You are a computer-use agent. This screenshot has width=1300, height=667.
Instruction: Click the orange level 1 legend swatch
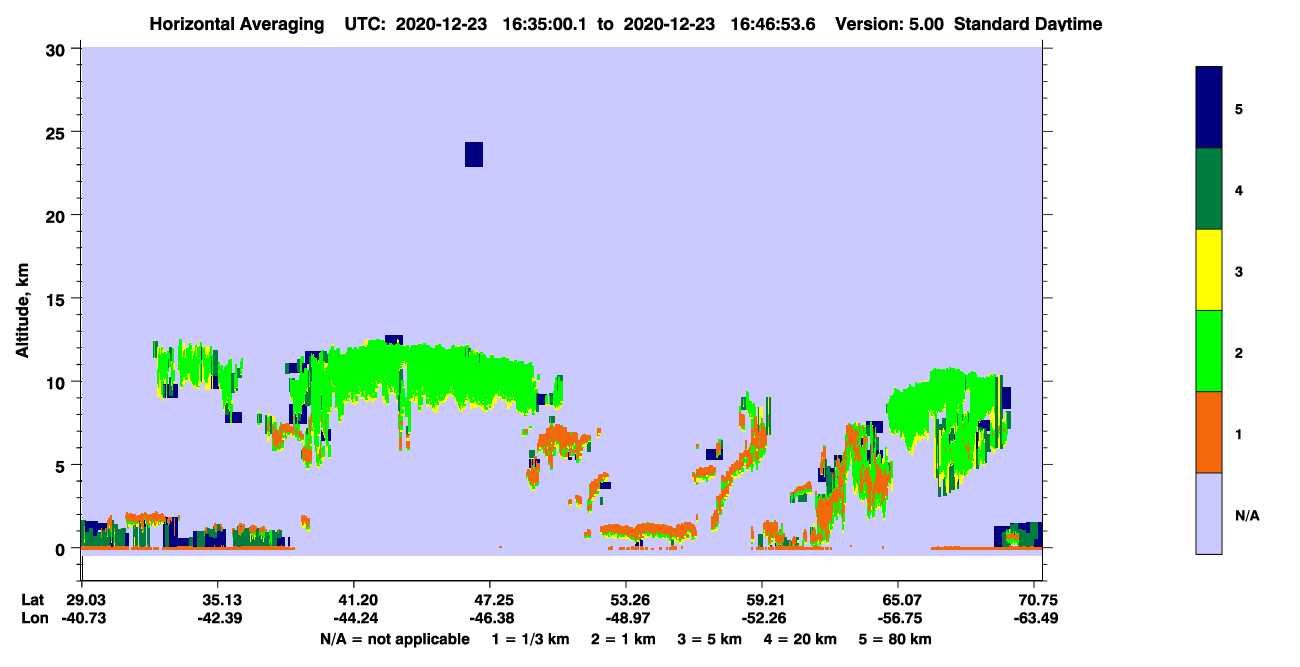point(1209,432)
